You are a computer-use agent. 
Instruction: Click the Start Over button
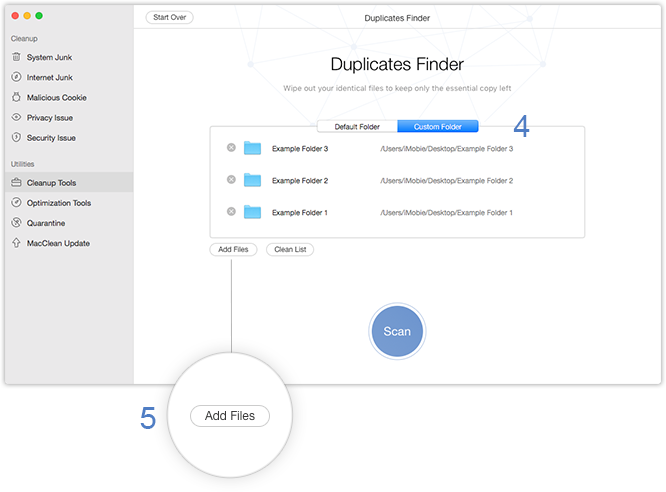(169, 17)
